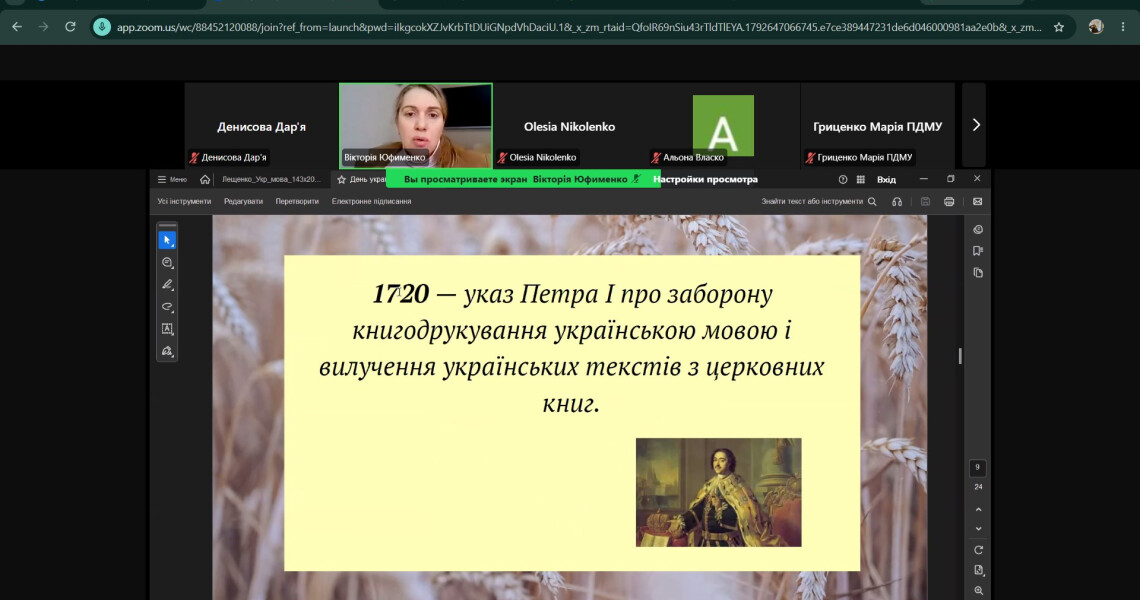
Task: Select Гриценко Марія ПДМУ participant tile
Action: point(878,125)
